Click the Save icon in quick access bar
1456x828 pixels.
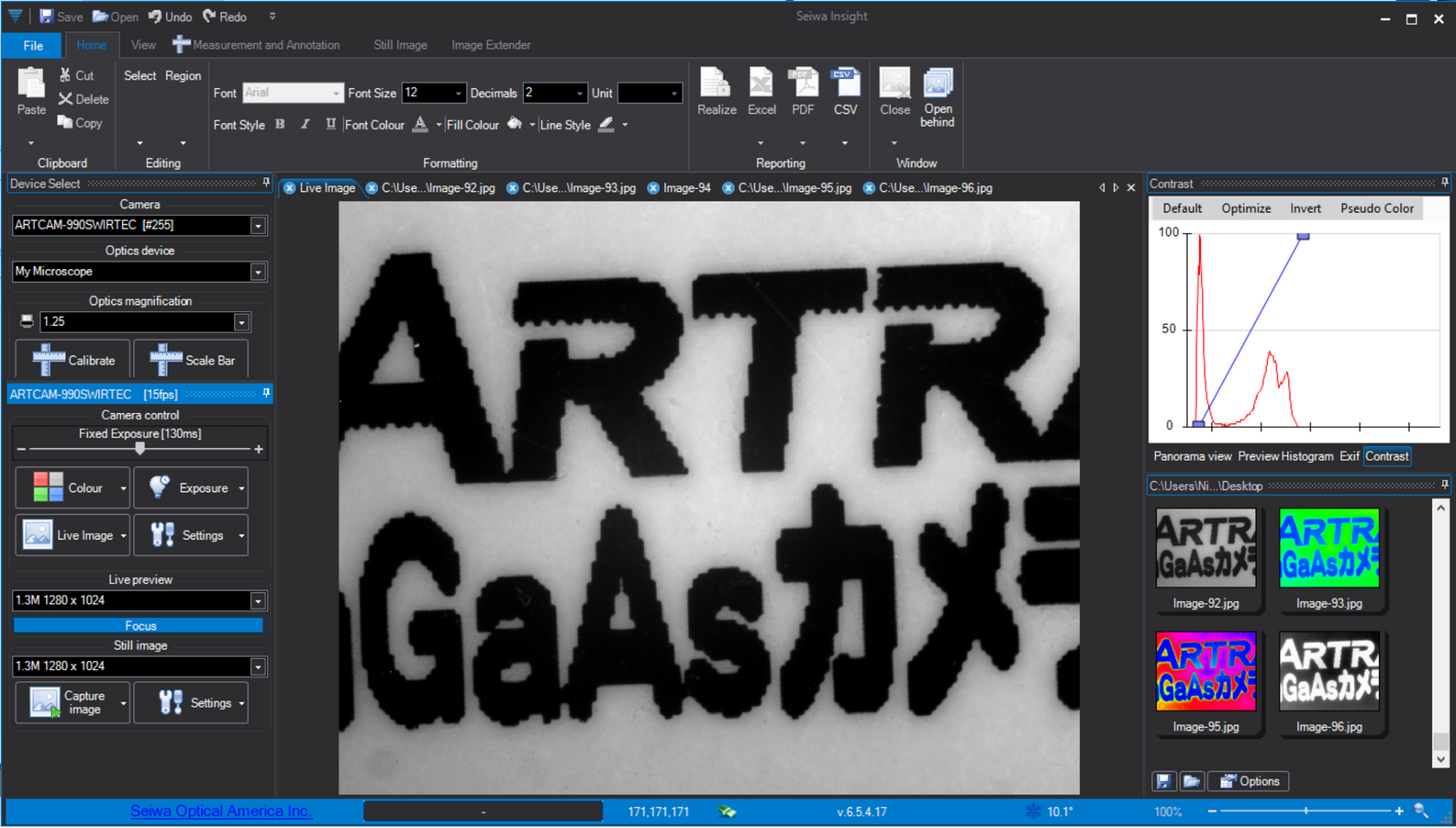(x=46, y=17)
